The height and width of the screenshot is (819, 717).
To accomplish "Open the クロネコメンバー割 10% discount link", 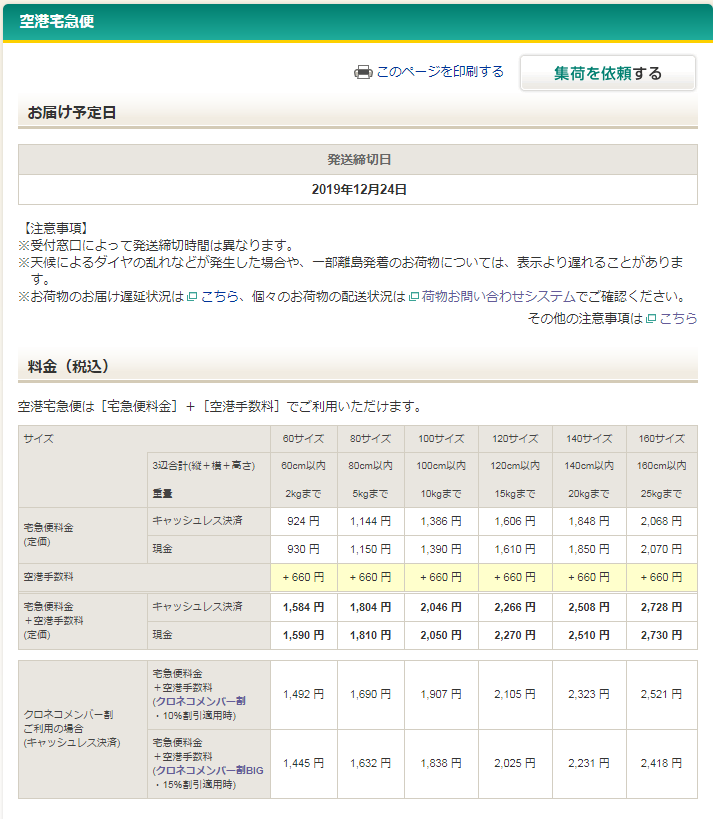I will pyautogui.click(x=201, y=701).
